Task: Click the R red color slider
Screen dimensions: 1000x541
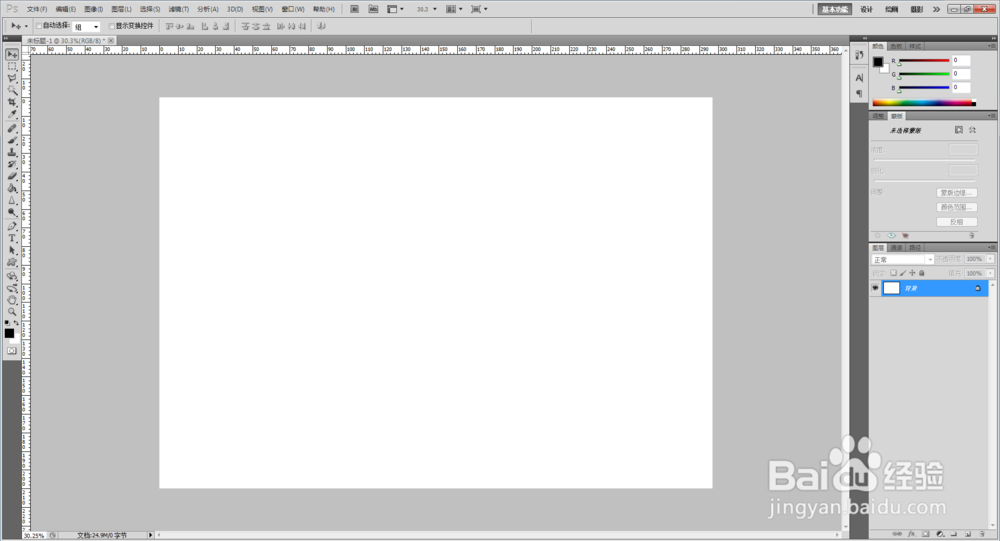Action: click(923, 61)
